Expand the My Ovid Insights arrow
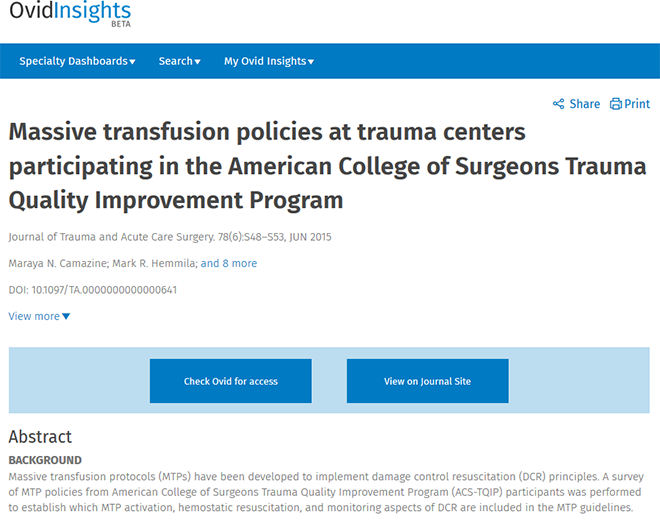Screen dimensions: 660x520 [311, 62]
